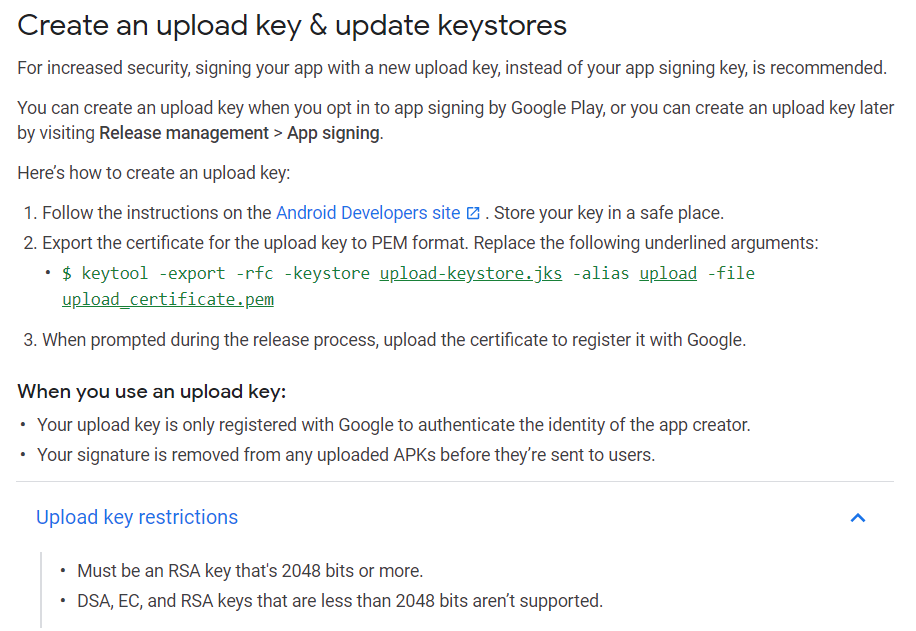Click the Create an upload key heading
This screenshot has width=916, height=631.
click(x=292, y=26)
